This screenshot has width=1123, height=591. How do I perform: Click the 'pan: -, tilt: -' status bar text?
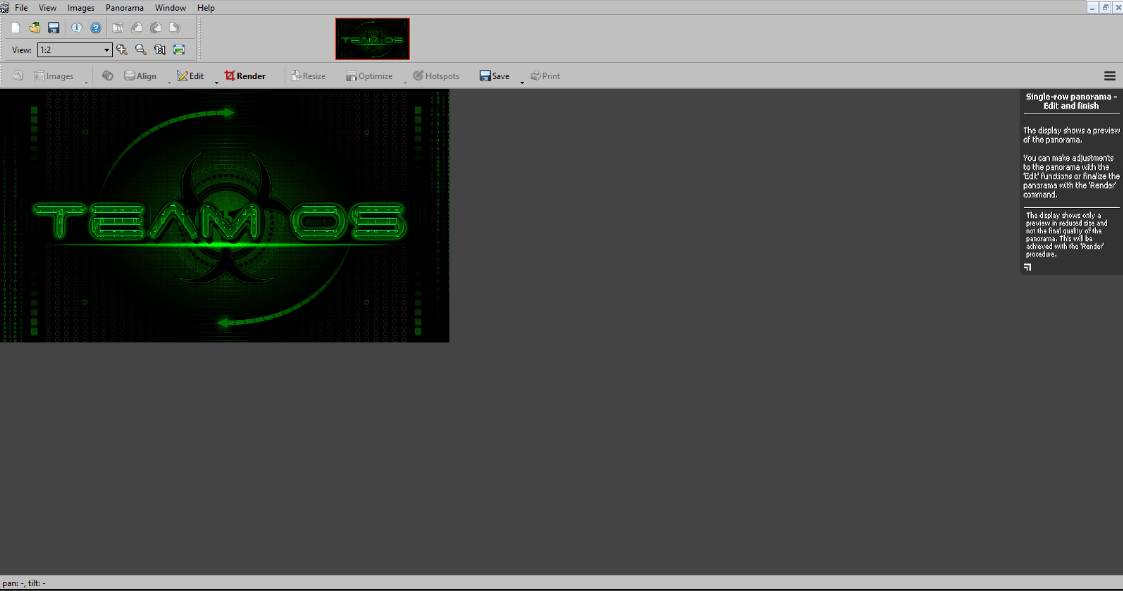[x=24, y=583]
